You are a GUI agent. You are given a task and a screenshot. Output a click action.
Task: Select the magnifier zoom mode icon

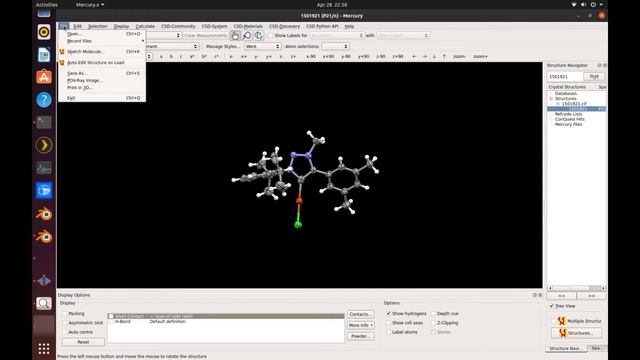point(247,36)
